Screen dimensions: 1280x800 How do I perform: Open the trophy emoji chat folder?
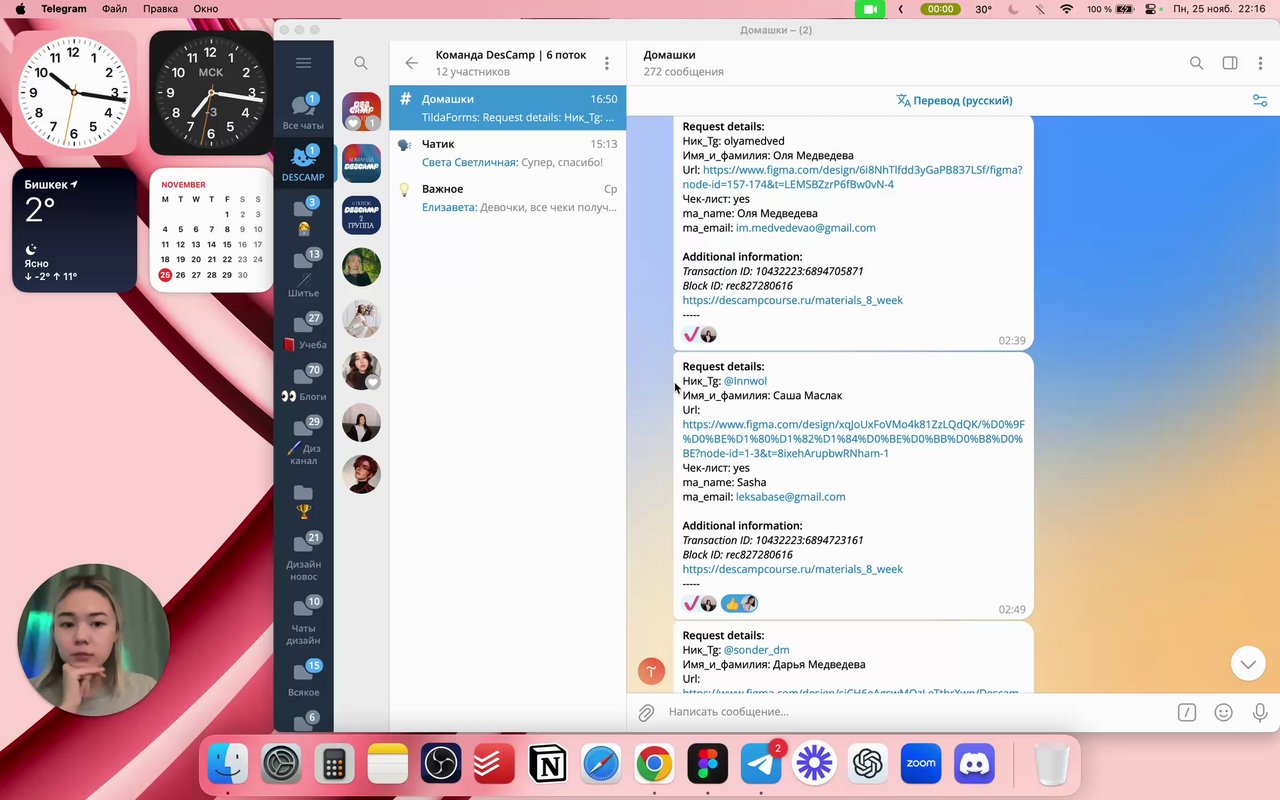(x=303, y=501)
